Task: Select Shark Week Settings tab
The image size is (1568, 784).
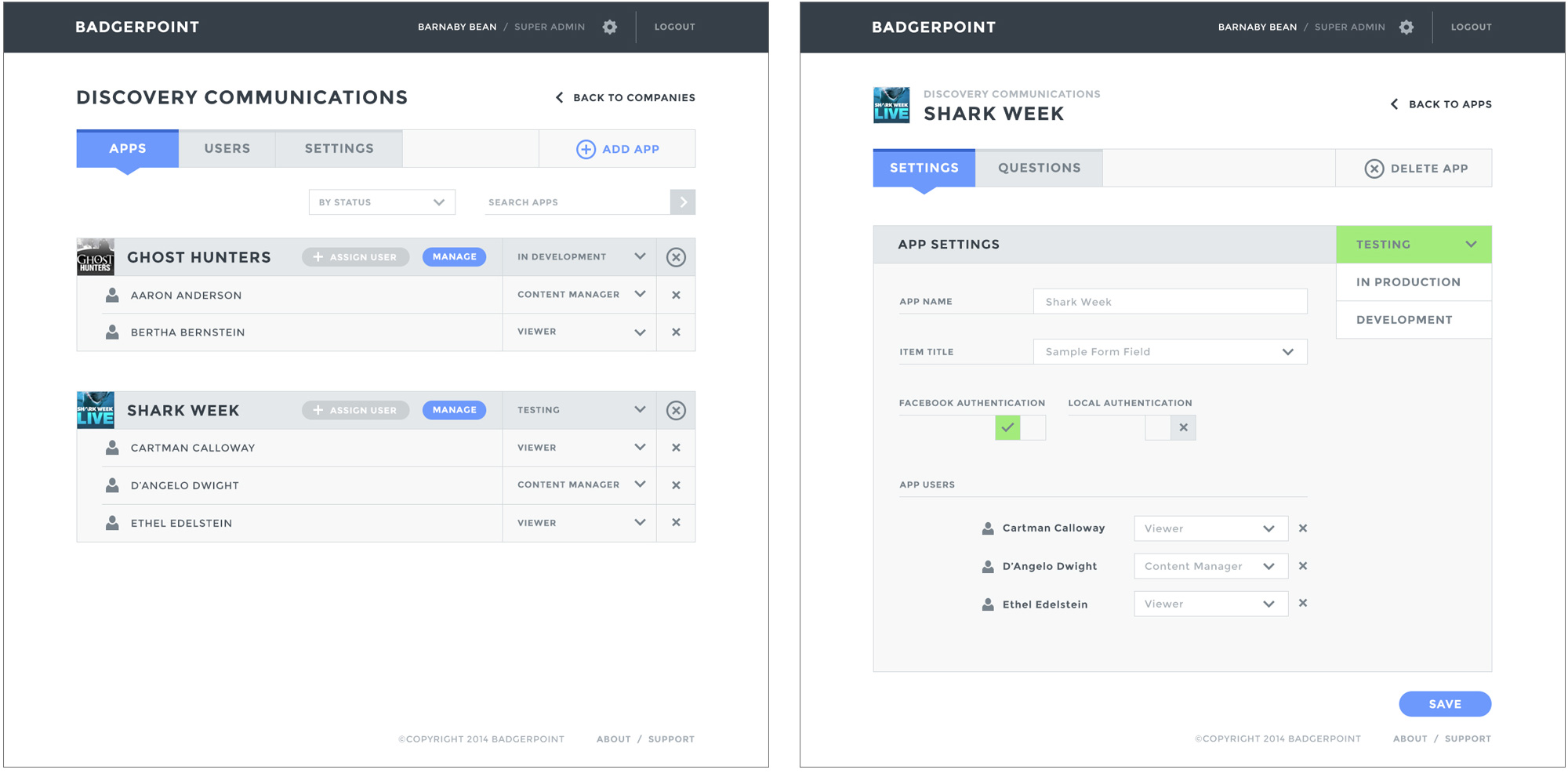Action: tap(924, 168)
